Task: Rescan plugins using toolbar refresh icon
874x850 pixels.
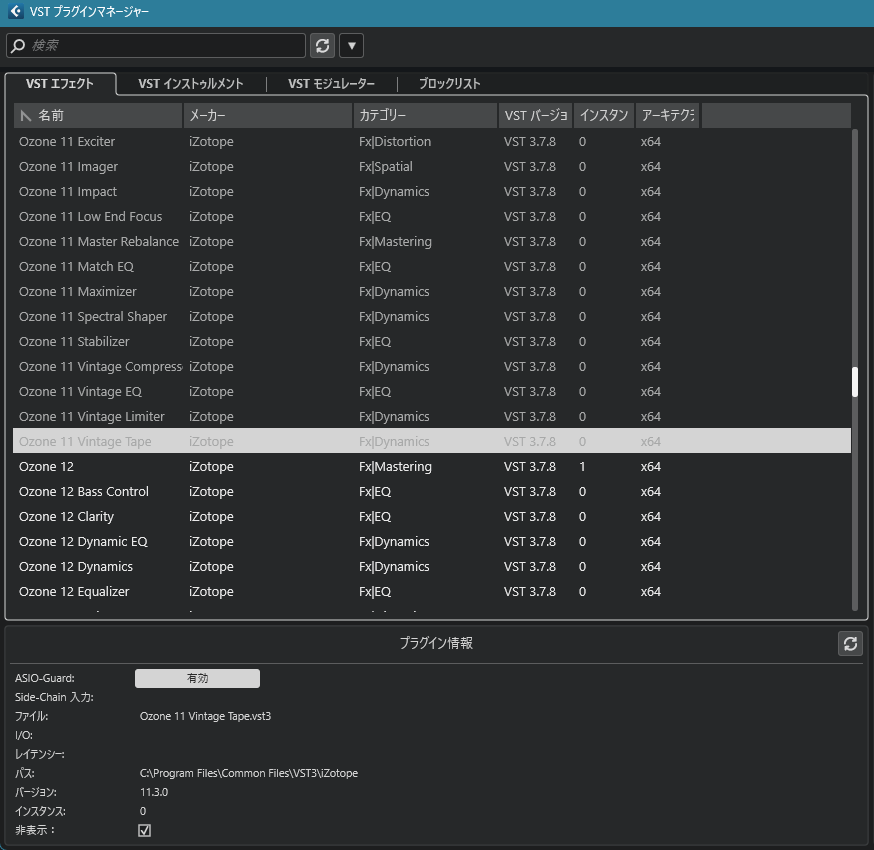Action: pos(322,45)
